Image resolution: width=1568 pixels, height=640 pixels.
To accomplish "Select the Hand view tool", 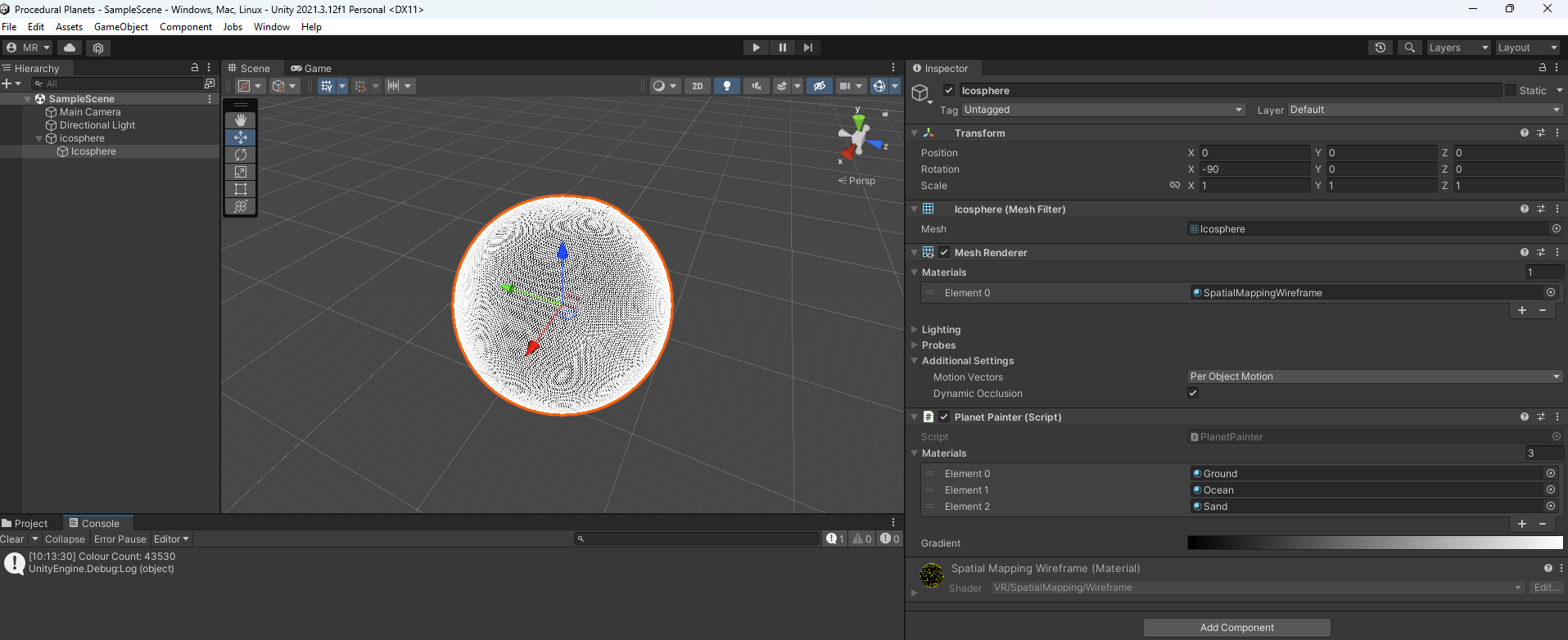I will [x=241, y=120].
